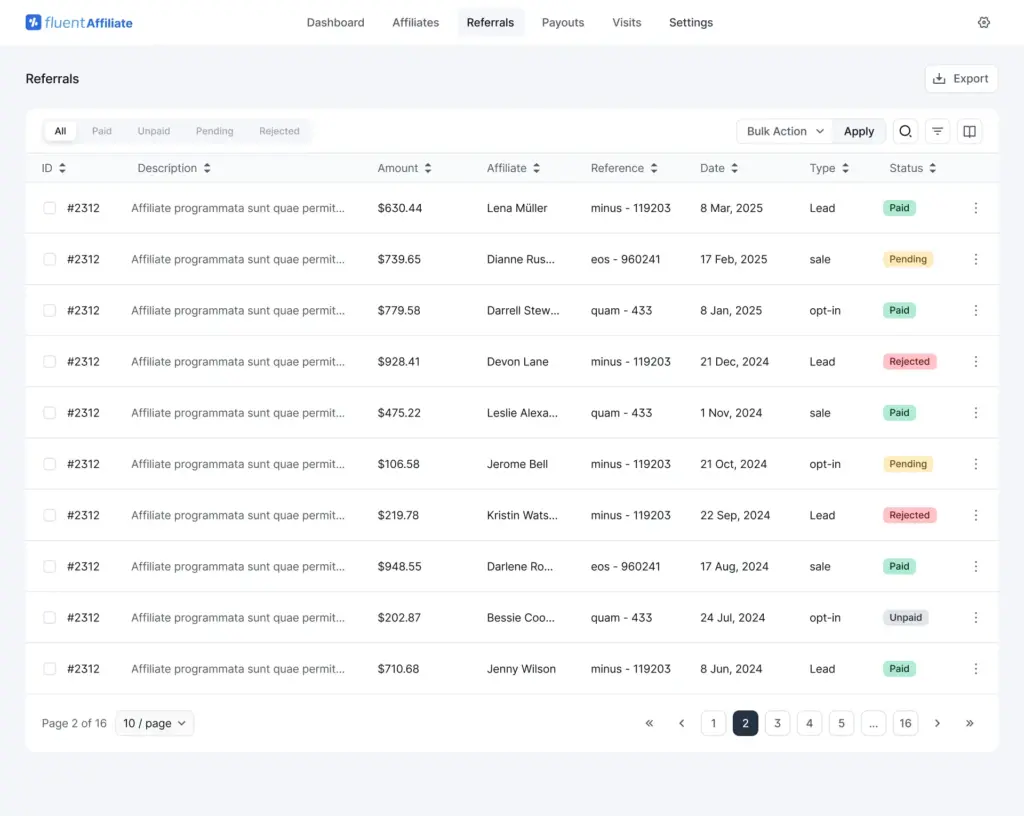The width and height of the screenshot is (1024, 816).
Task: Go to page 16
Action: pos(905,723)
